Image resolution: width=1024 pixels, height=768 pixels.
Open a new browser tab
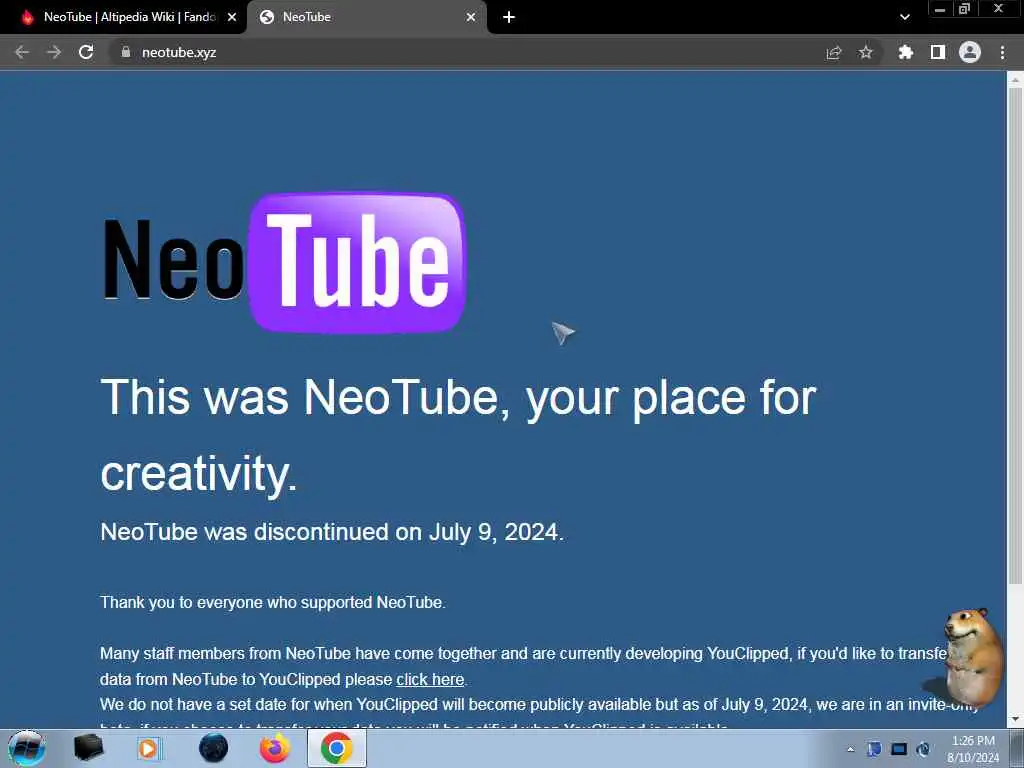tap(509, 18)
